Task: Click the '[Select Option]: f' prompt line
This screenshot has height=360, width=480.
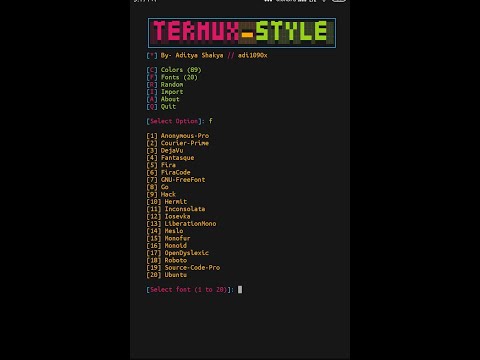Action: coord(179,121)
